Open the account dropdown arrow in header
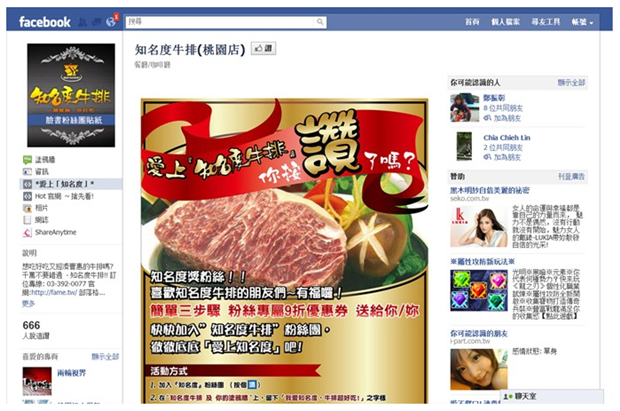The image size is (620, 411). [592, 23]
